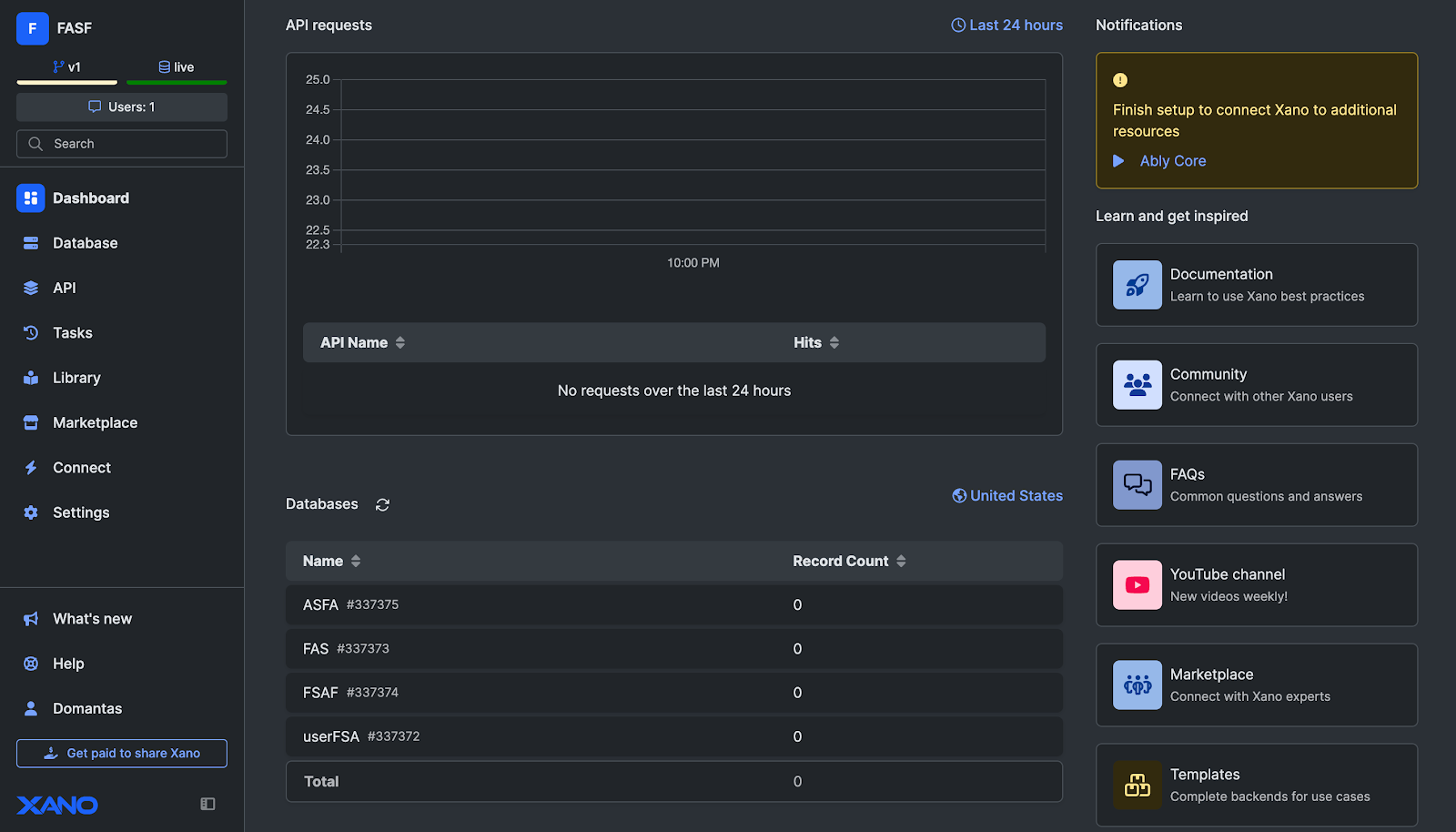Click the Marketplace storefront icon in sidebar

(31, 422)
